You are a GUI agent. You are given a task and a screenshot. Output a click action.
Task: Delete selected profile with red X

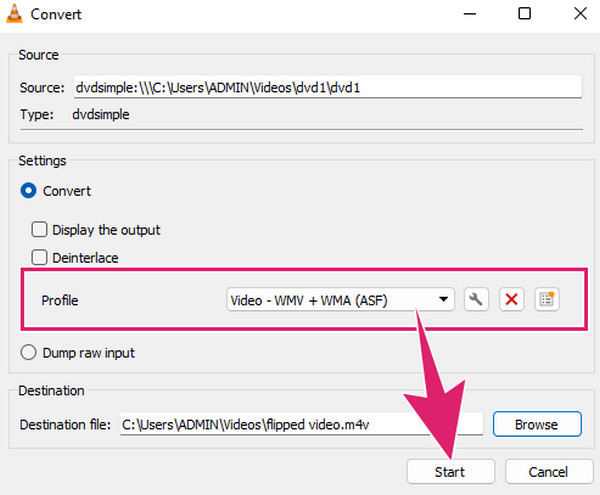pos(511,300)
